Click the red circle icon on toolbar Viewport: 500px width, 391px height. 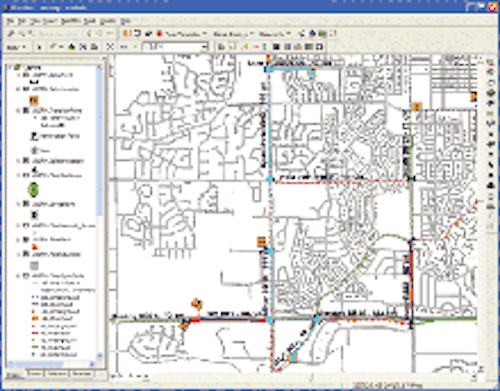(159, 33)
